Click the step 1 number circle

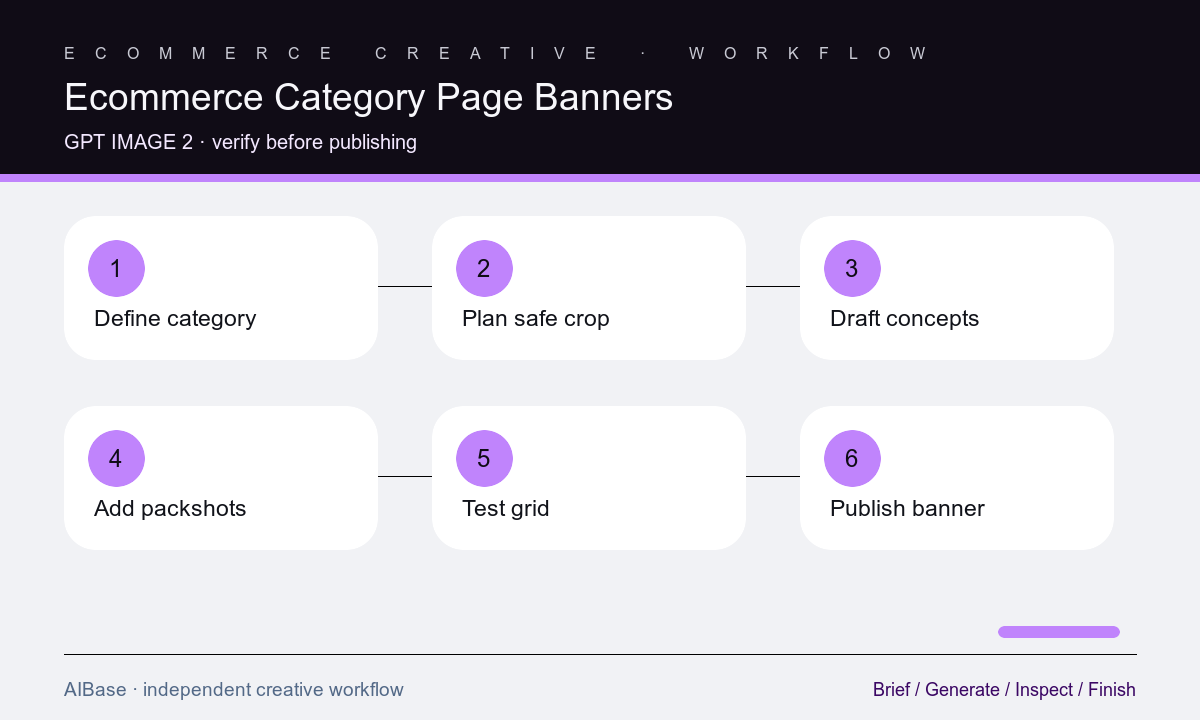[x=116, y=268]
